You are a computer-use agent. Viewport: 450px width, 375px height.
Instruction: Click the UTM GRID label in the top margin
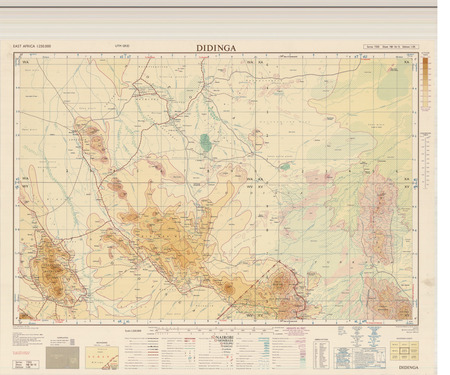click(x=122, y=46)
